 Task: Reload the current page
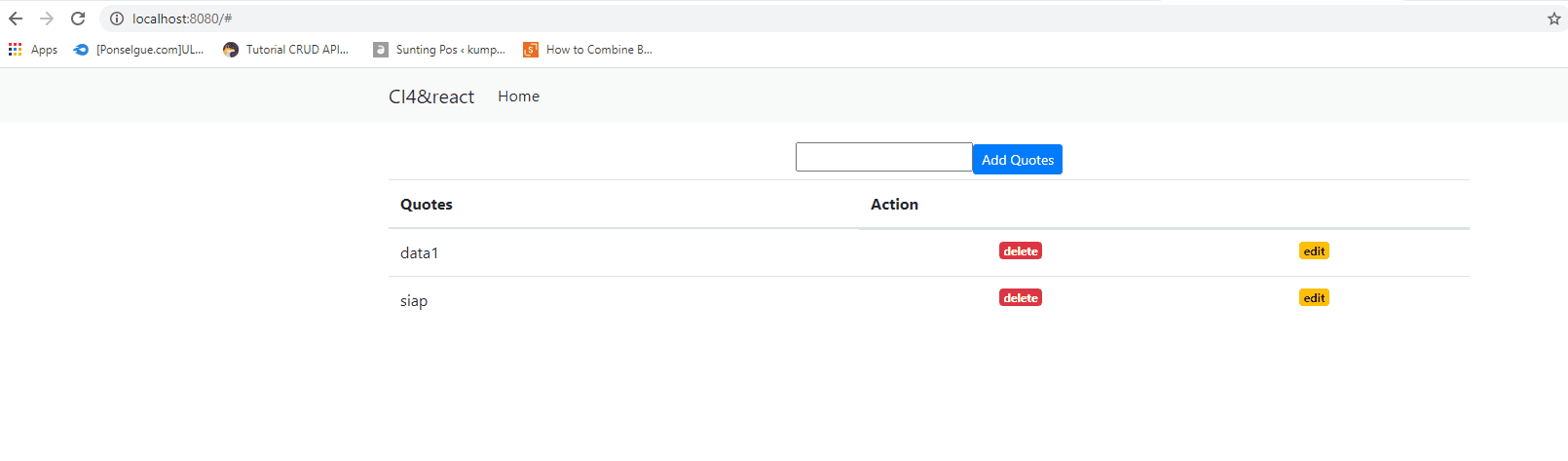(x=78, y=19)
